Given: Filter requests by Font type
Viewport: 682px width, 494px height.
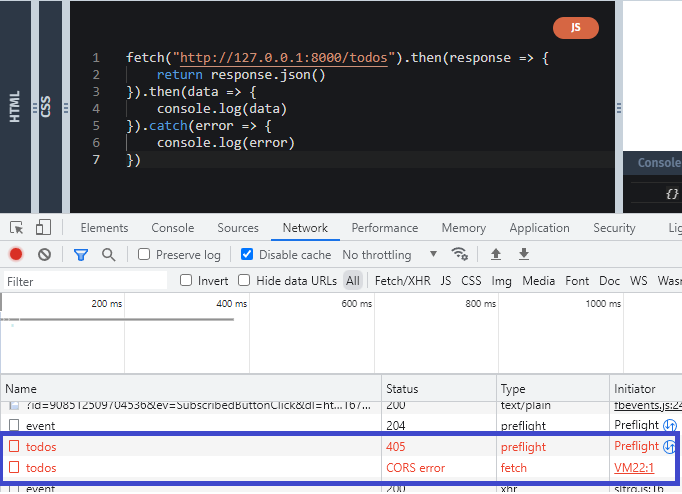Looking at the screenshot, I should tap(577, 281).
